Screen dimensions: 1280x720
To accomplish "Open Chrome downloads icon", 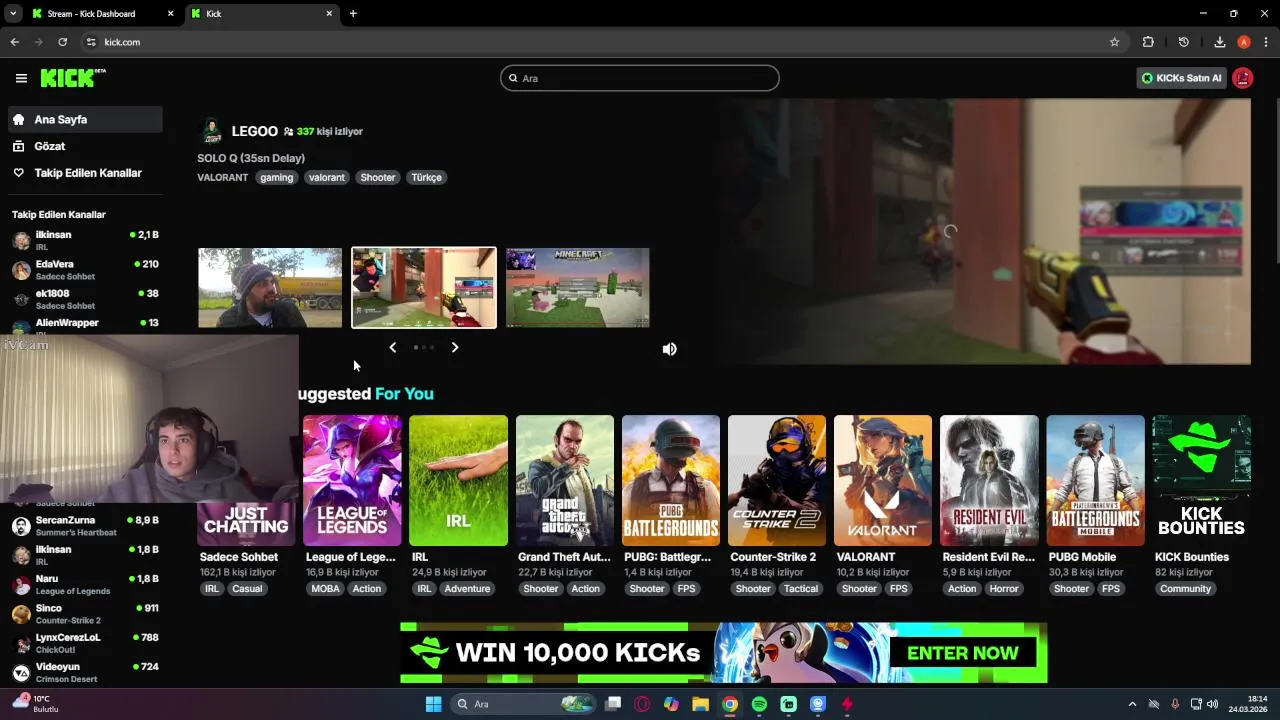I will pyautogui.click(x=1220, y=42).
